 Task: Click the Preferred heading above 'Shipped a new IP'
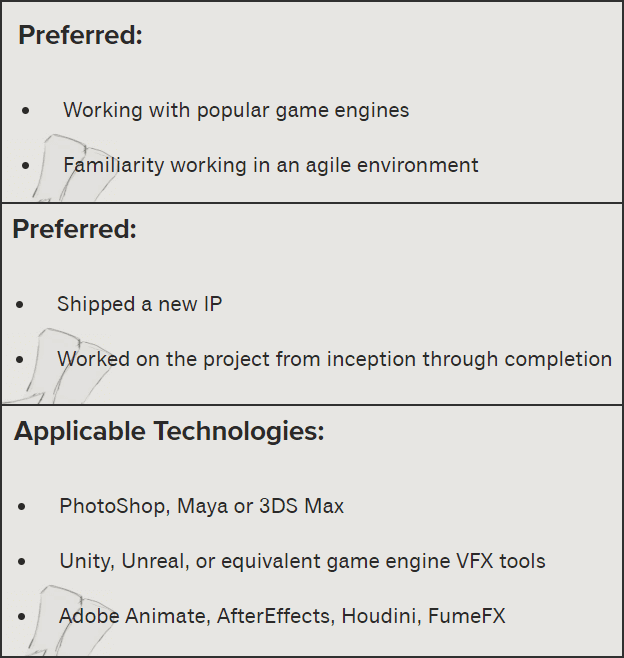75,229
